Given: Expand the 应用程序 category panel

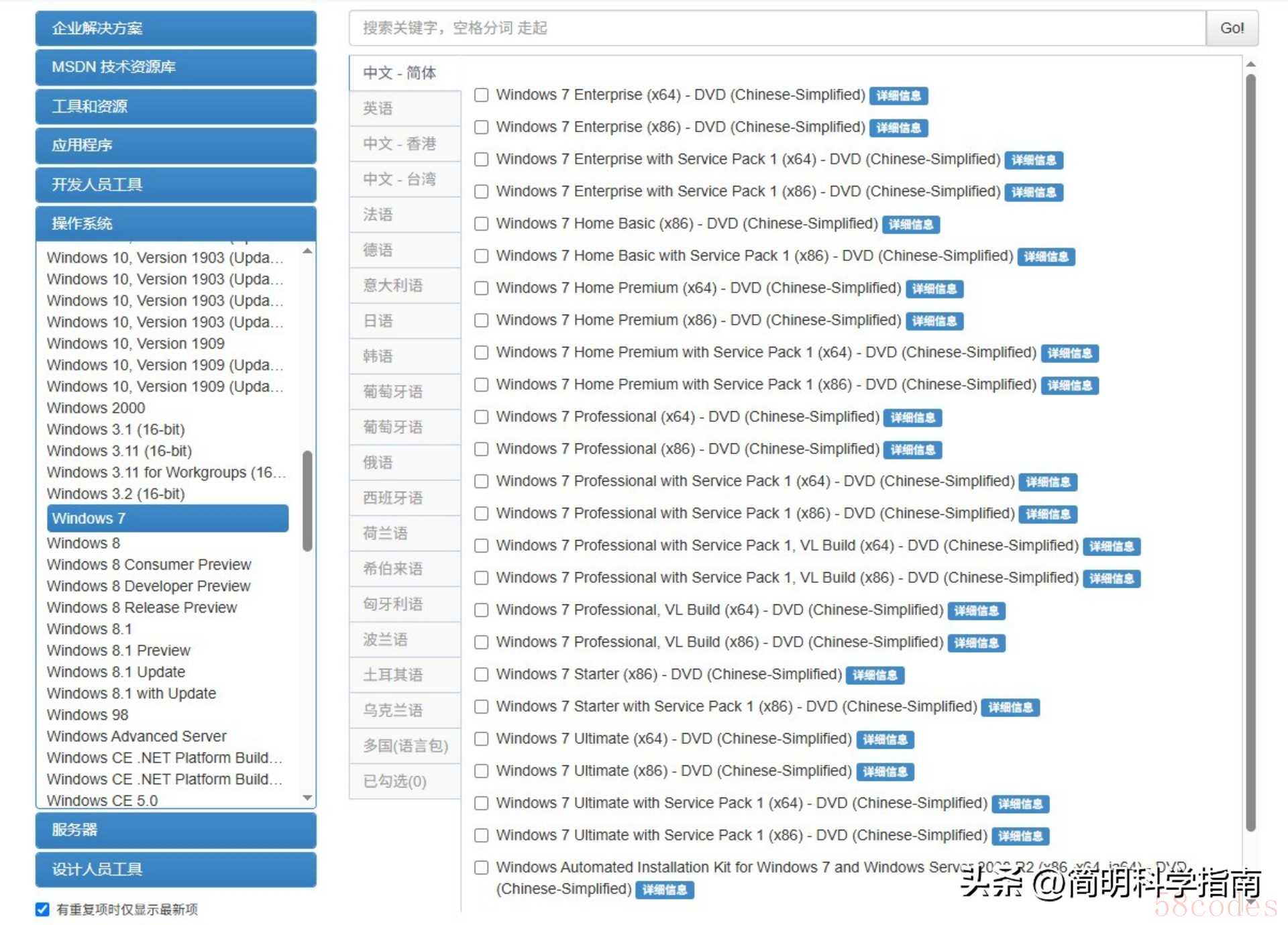Looking at the screenshot, I should (176, 146).
